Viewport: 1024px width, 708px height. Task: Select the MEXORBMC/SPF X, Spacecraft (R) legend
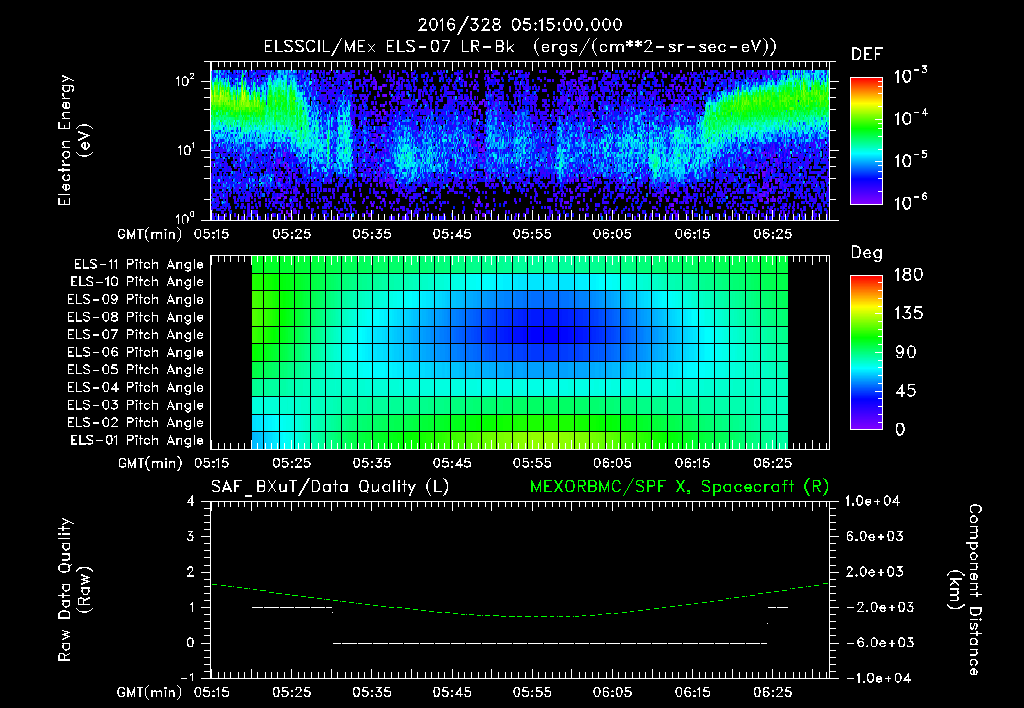(679, 487)
